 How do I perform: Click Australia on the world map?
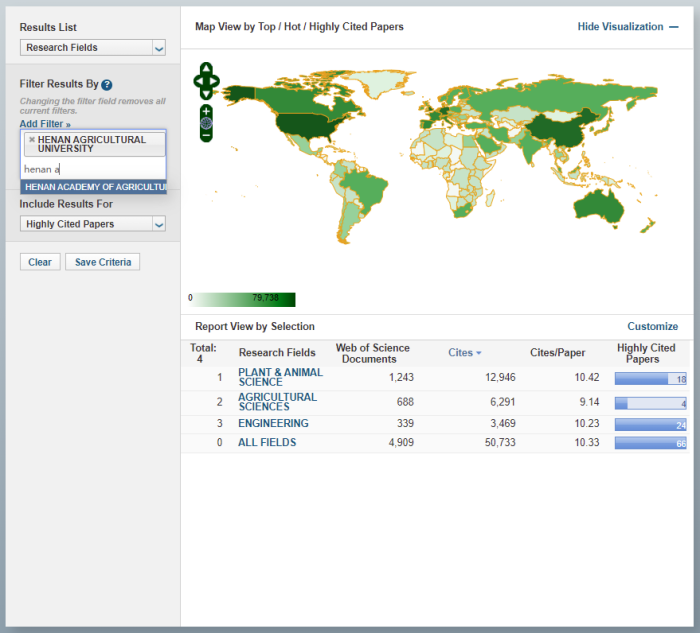(598, 207)
